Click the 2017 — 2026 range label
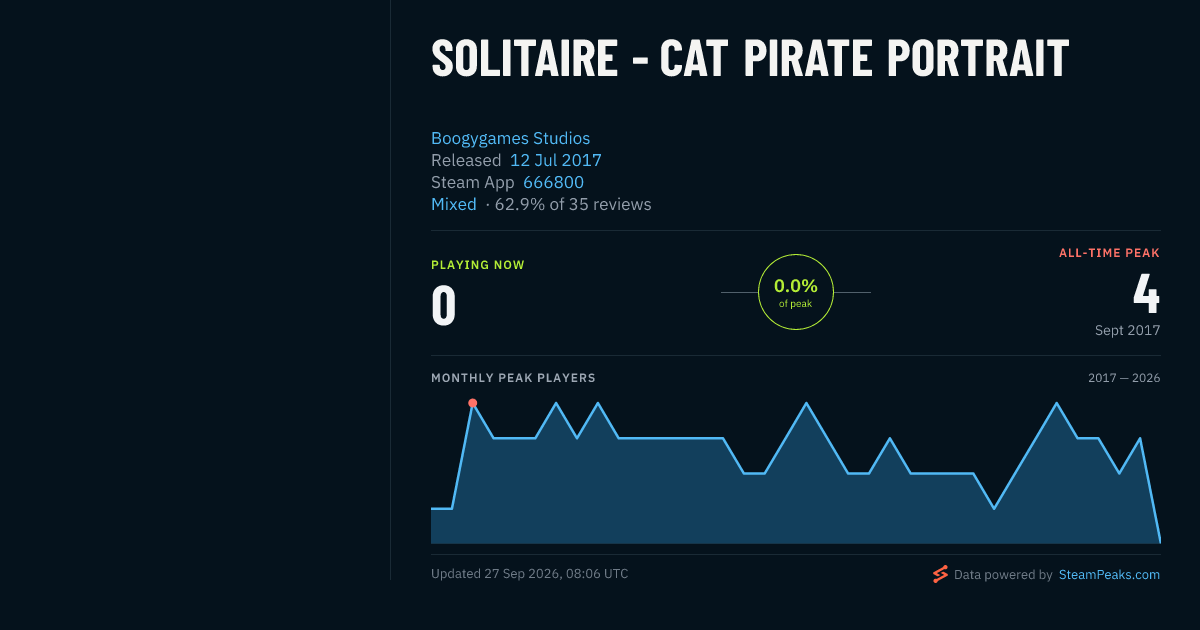Screen dimensions: 1200x630 coord(1124,378)
